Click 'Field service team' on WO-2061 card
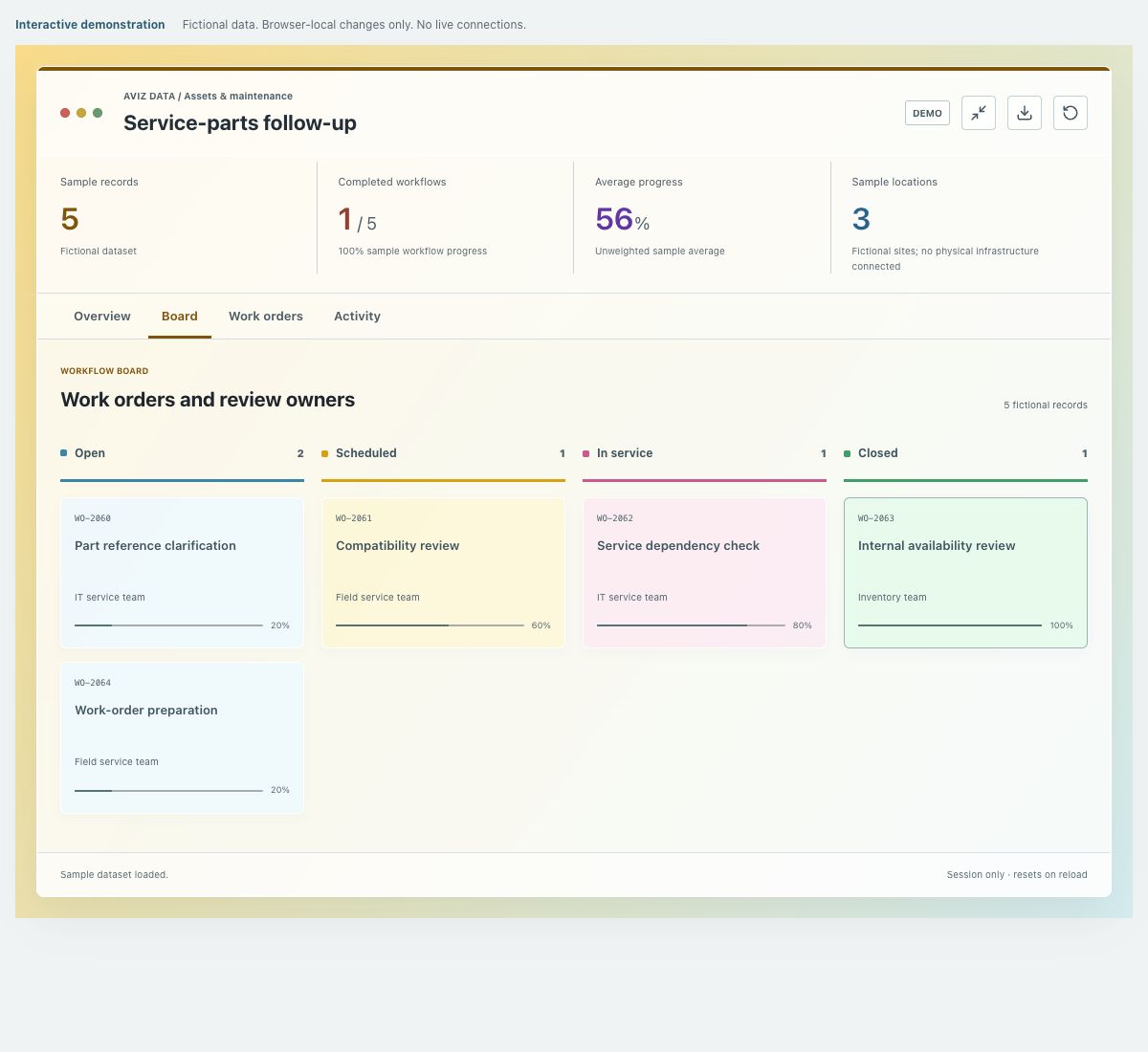The image size is (1148, 1052). click(x=378, y=598)
